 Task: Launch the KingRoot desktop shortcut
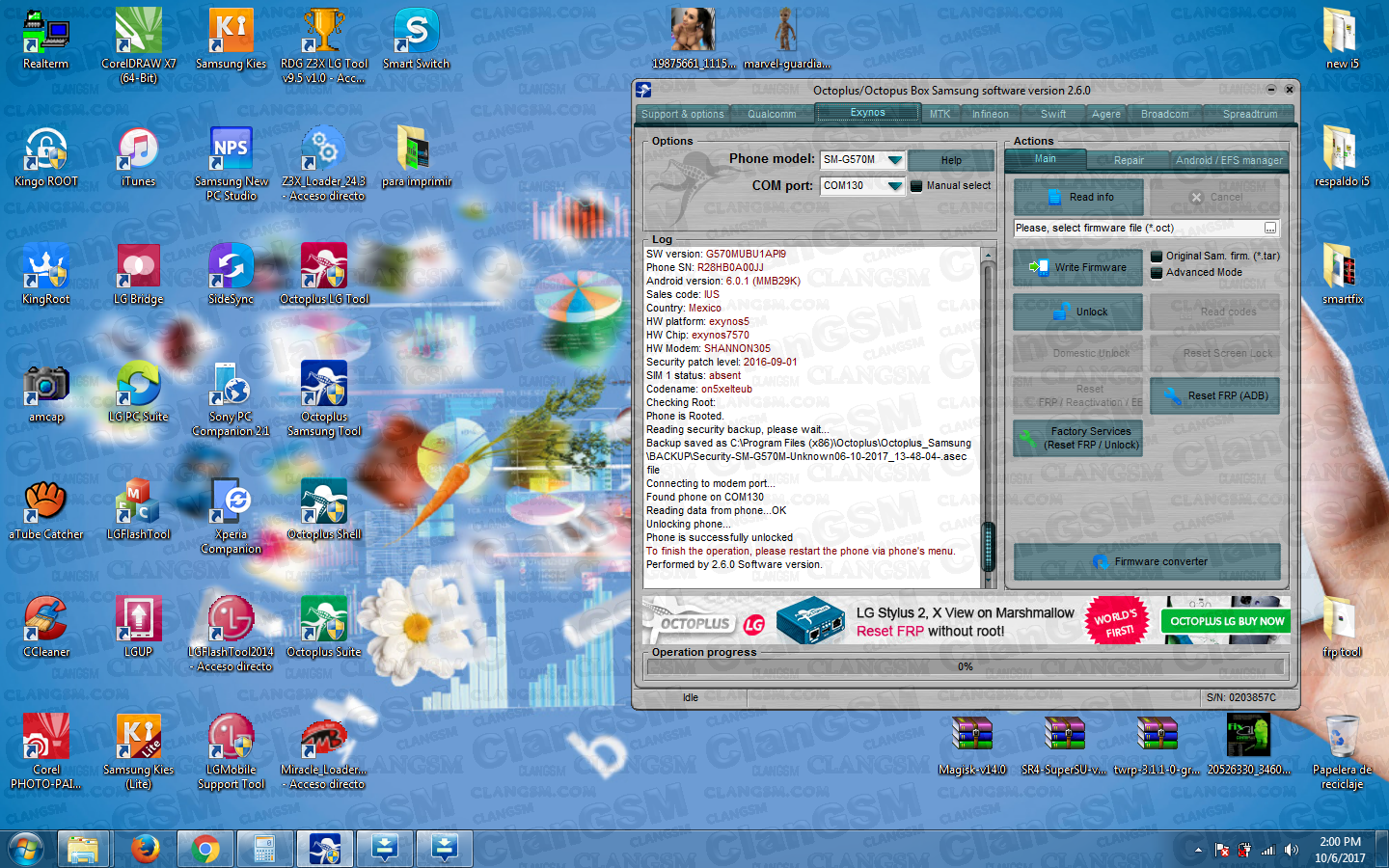coord(46,274)
